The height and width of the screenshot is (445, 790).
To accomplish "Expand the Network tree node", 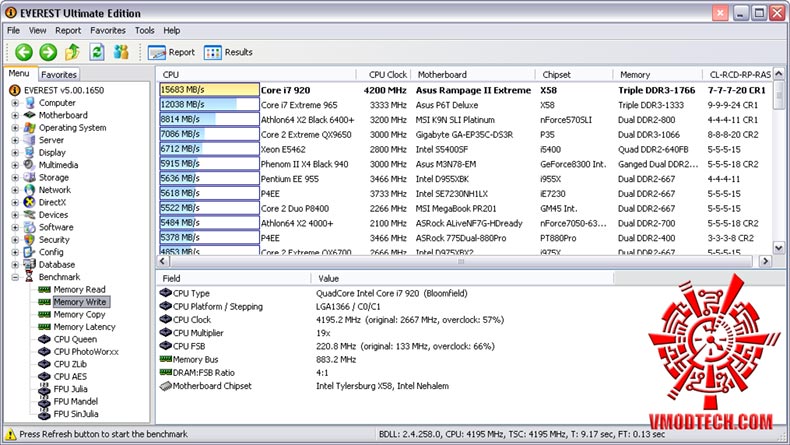I will (x=15, y=190).
